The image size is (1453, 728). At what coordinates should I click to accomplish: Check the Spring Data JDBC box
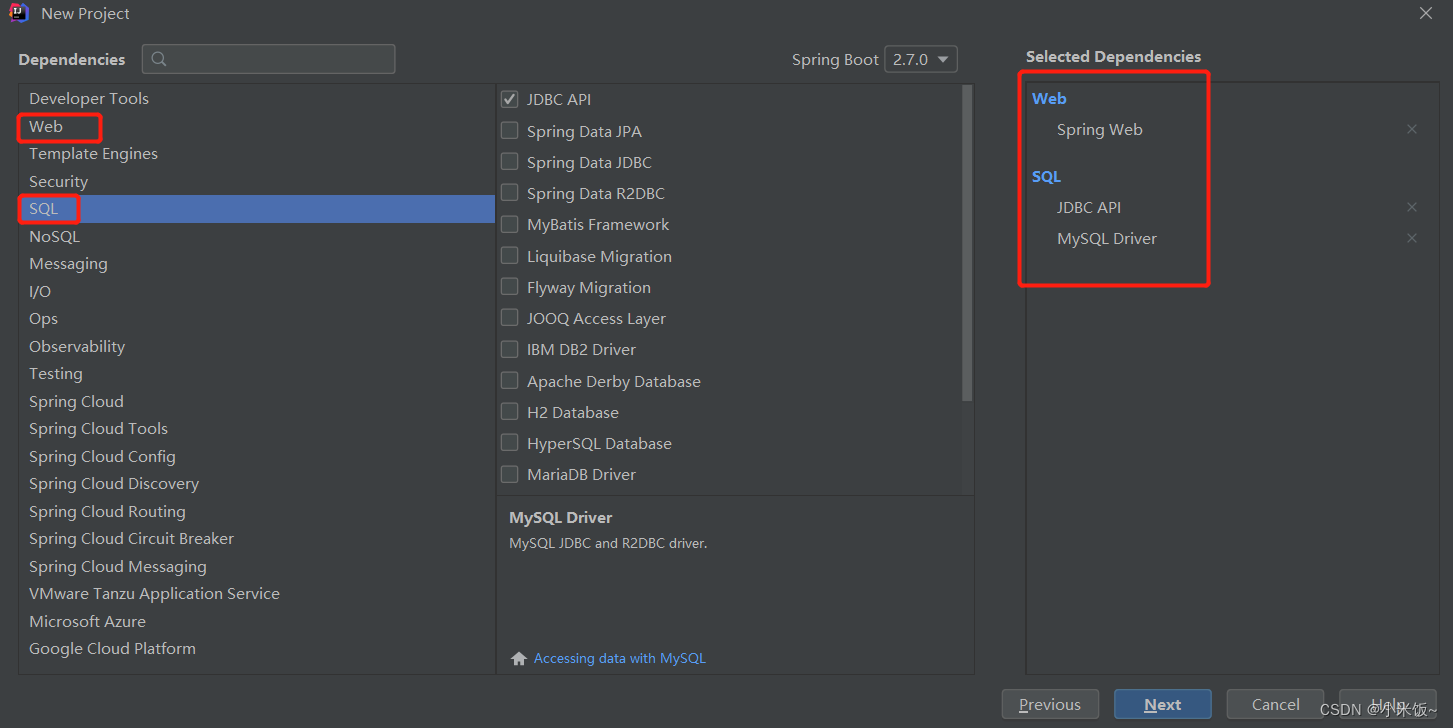[x=509, y=161]
